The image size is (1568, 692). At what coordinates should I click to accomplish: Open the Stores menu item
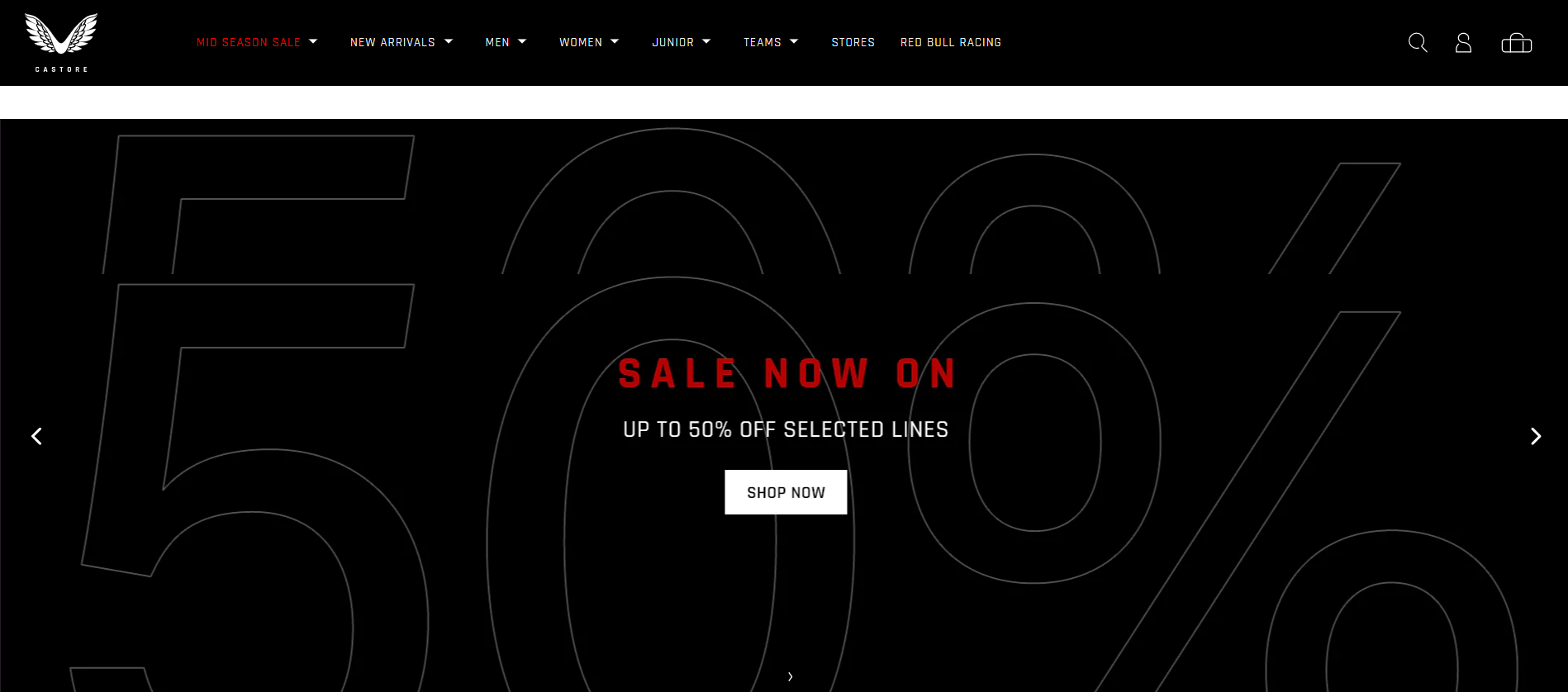point(853,42)
